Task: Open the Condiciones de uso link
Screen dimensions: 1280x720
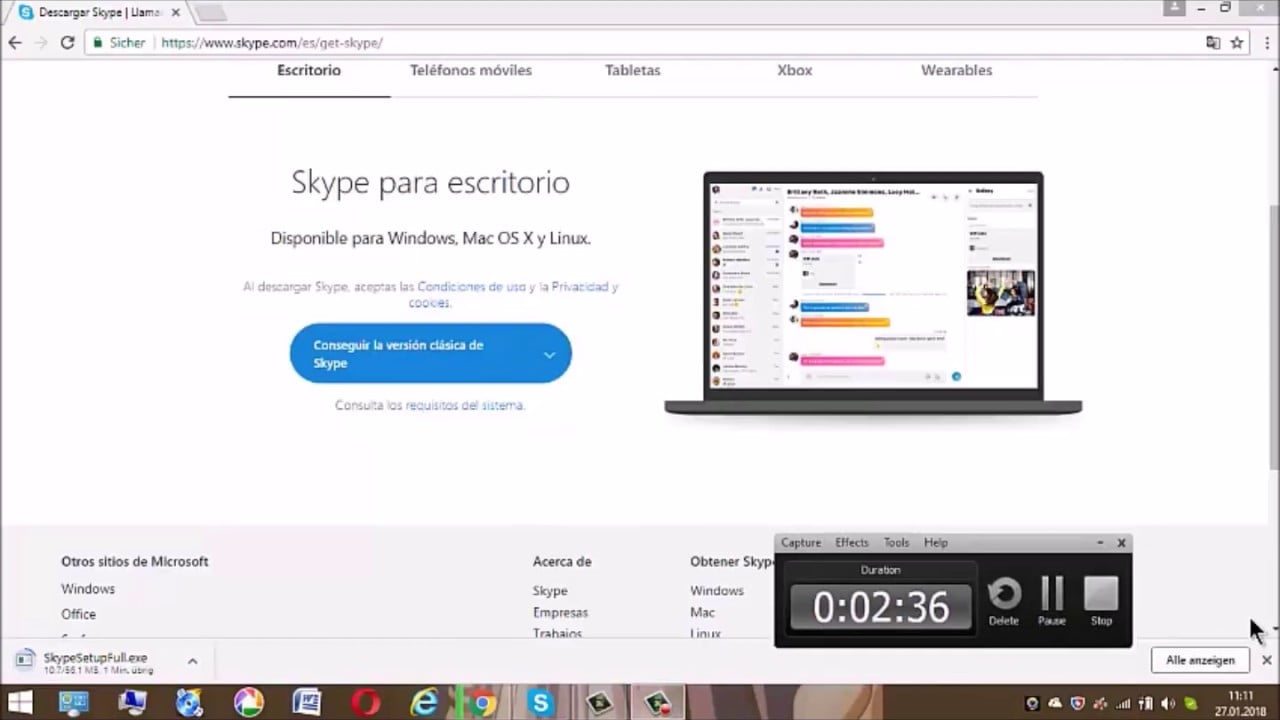Action: point(471,286)
